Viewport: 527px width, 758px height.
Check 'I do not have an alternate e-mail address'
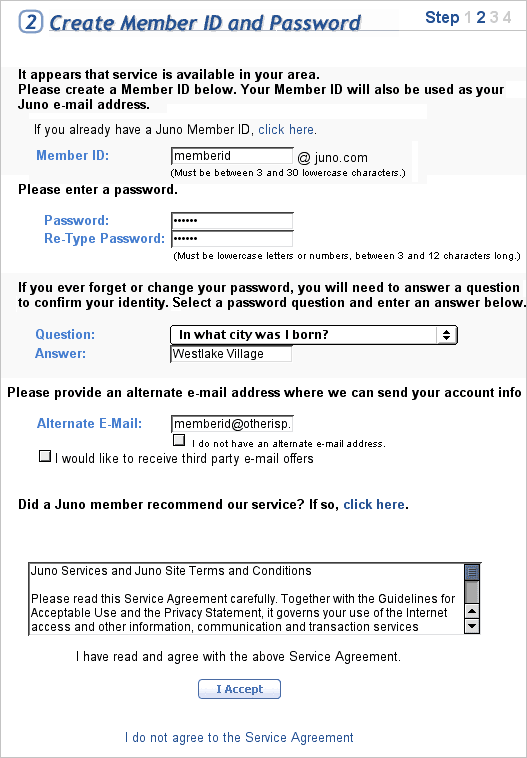pos(179,440)
